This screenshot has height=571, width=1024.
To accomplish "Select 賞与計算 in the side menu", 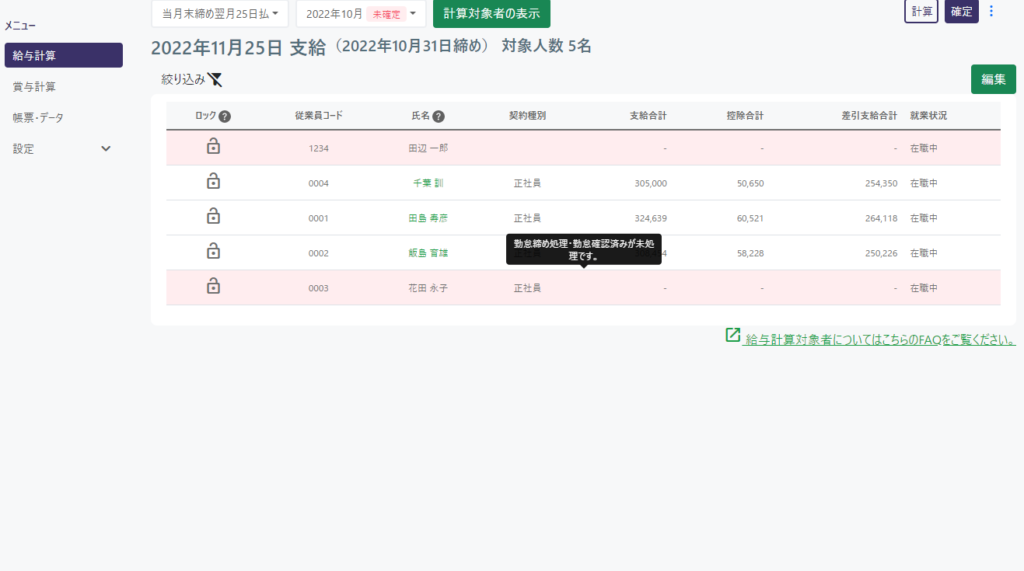I will [x=34, y=87].
